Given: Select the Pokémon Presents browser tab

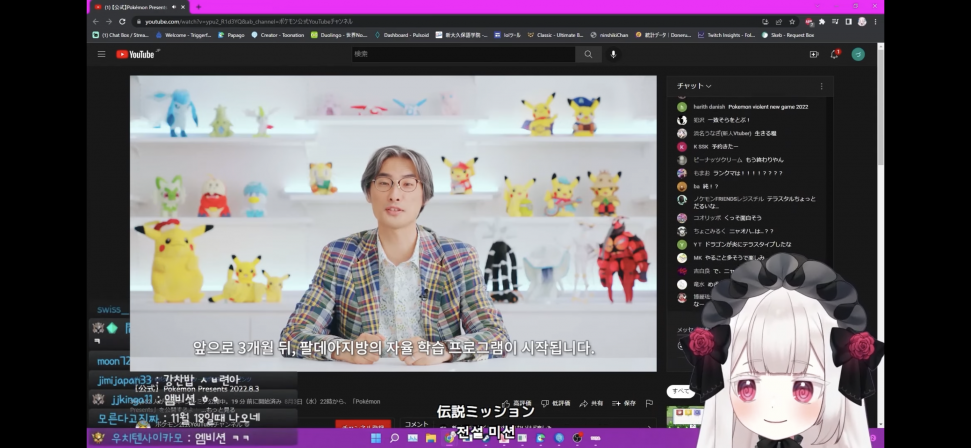Looking at the screenshot, I should click(x=137, y=7).
